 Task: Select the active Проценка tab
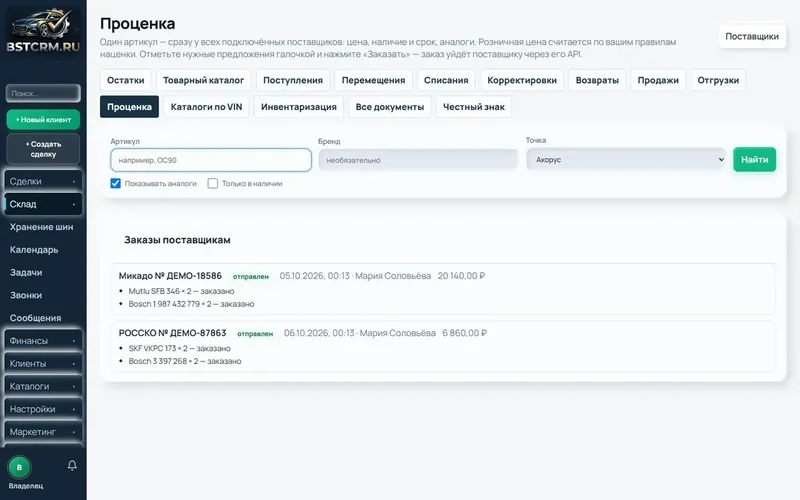(x=130, y=107)
